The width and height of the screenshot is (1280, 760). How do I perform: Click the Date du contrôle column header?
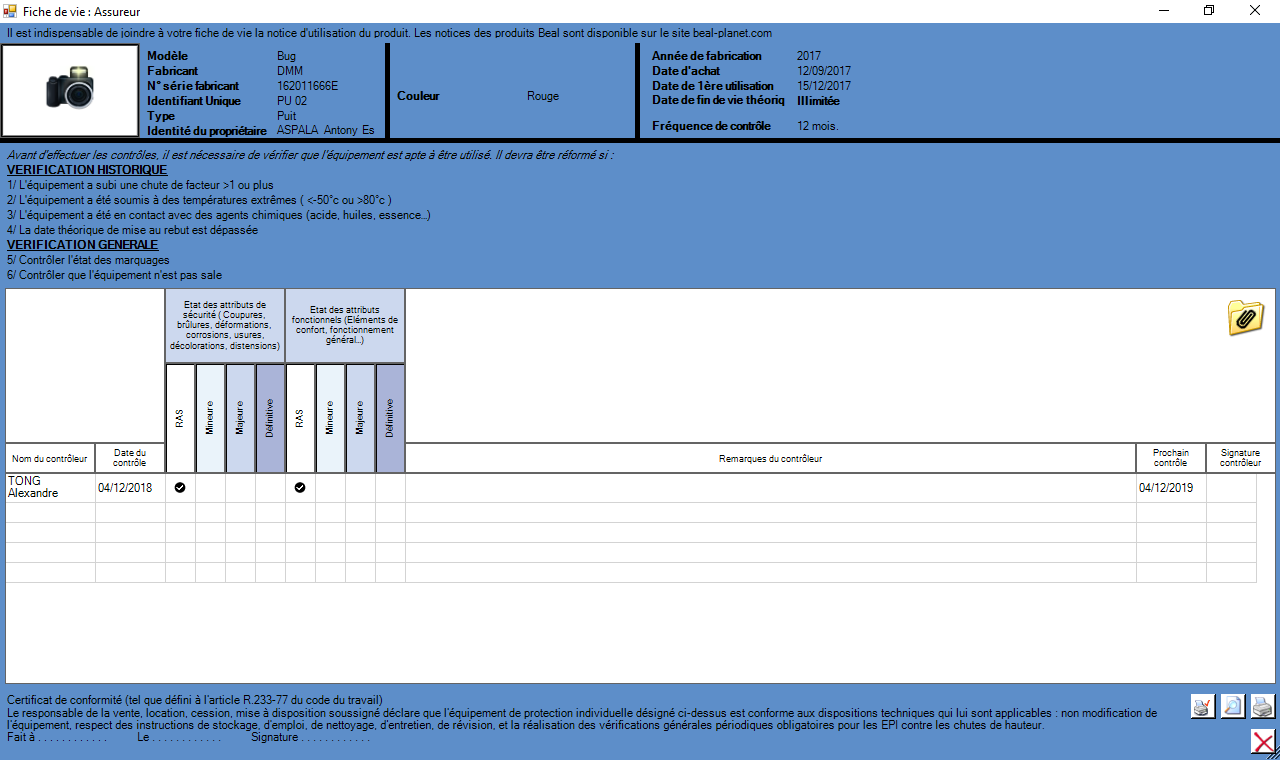[130, 458]
